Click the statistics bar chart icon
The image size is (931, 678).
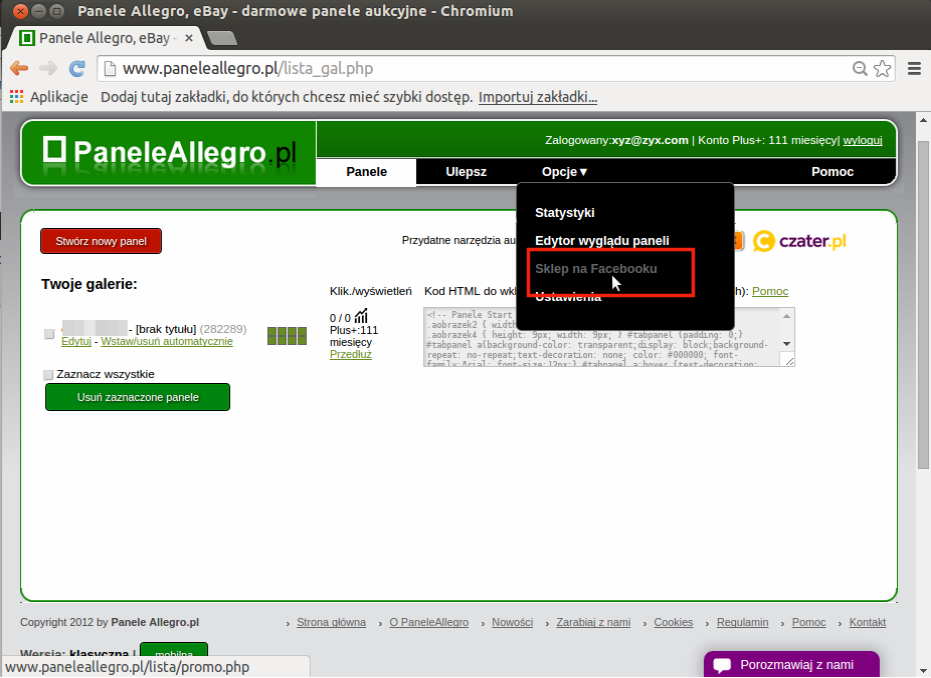pos(361,317)
